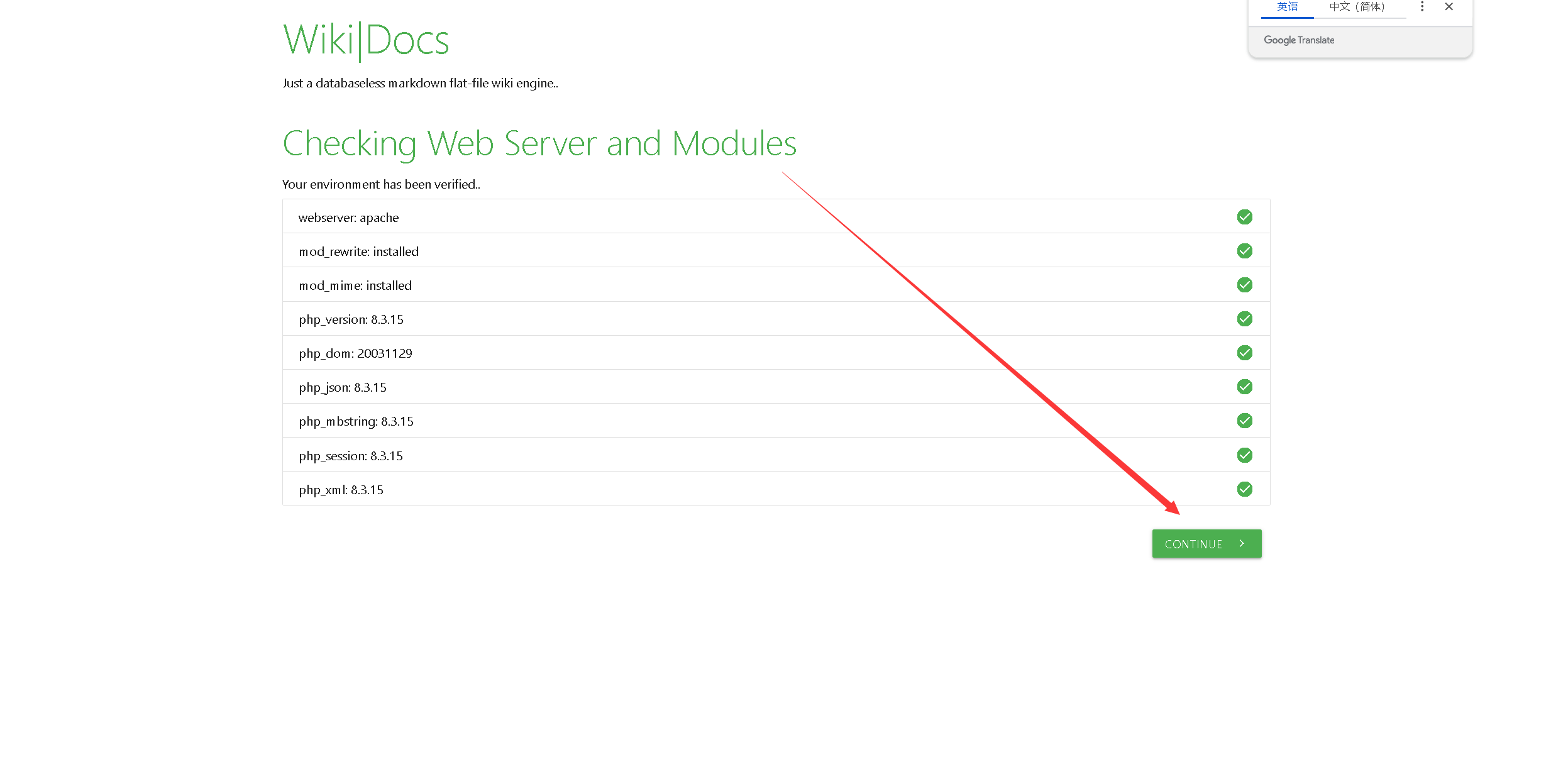The height and width of the screenshot is (757, 1568).
Task: Select the php_version: 8.3.15 row
Action: point(351,319)
